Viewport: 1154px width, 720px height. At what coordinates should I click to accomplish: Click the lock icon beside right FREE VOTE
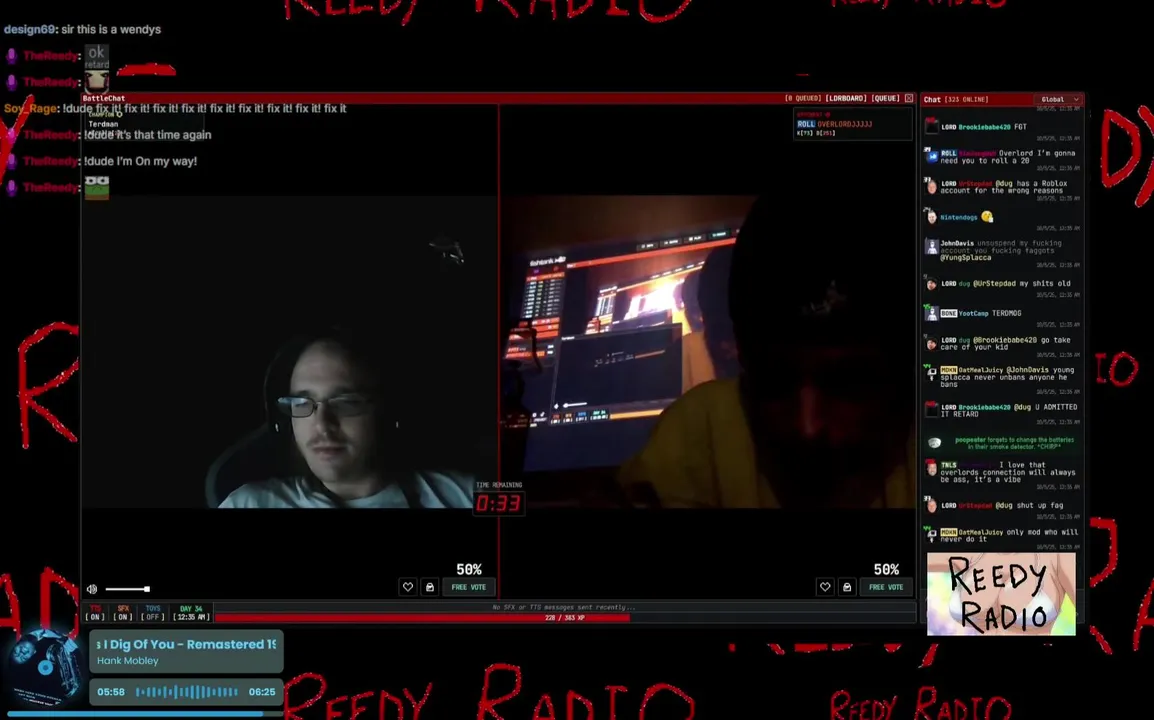click(847, 587)
